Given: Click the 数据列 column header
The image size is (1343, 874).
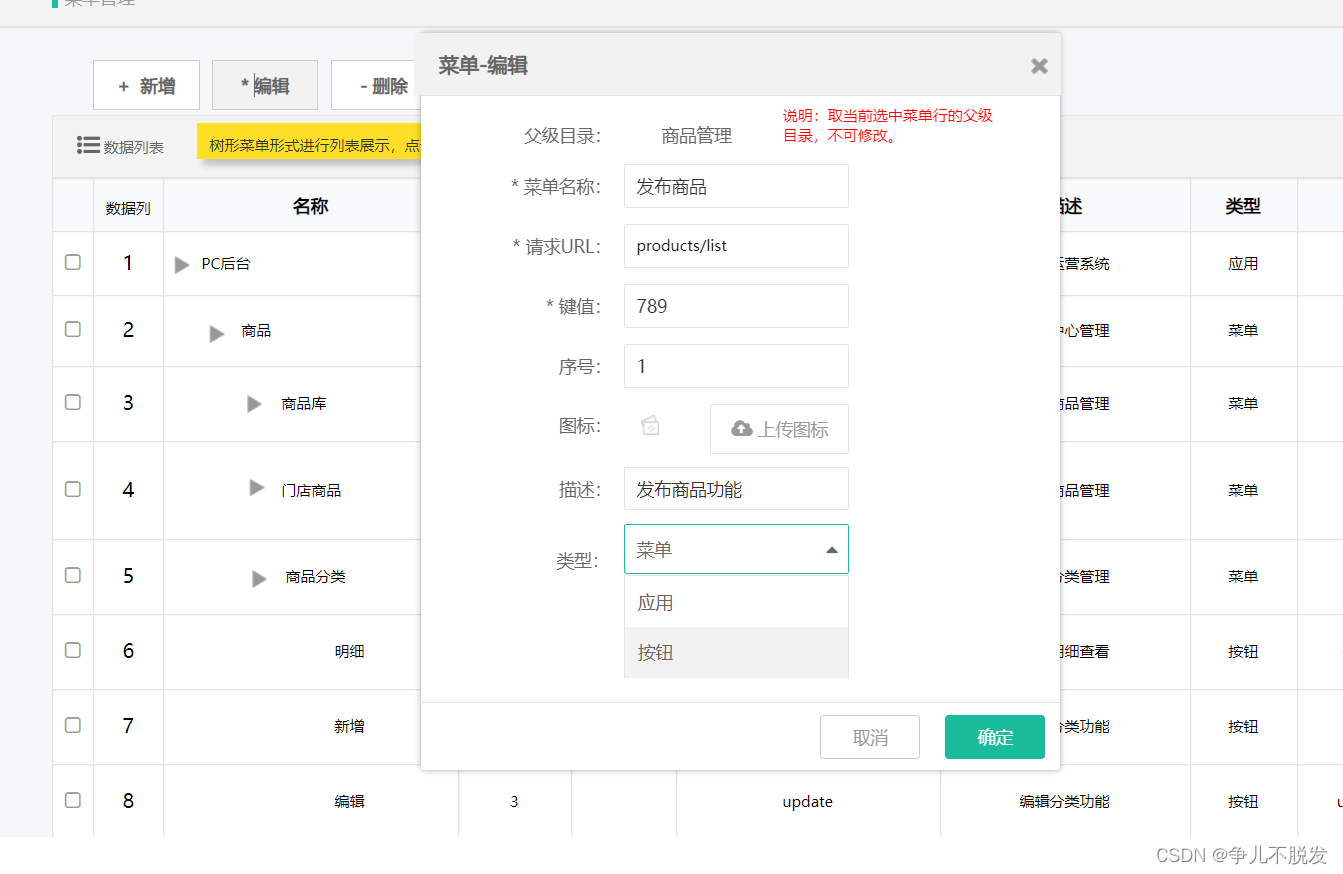Looking at the screenshot, I should [x=128, y=208].
